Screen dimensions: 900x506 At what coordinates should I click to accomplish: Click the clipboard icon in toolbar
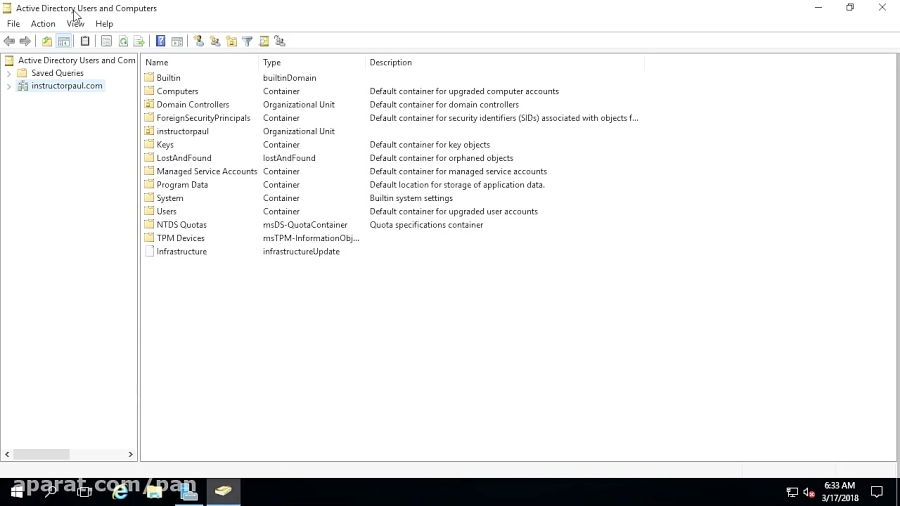(x=85, y=41)
